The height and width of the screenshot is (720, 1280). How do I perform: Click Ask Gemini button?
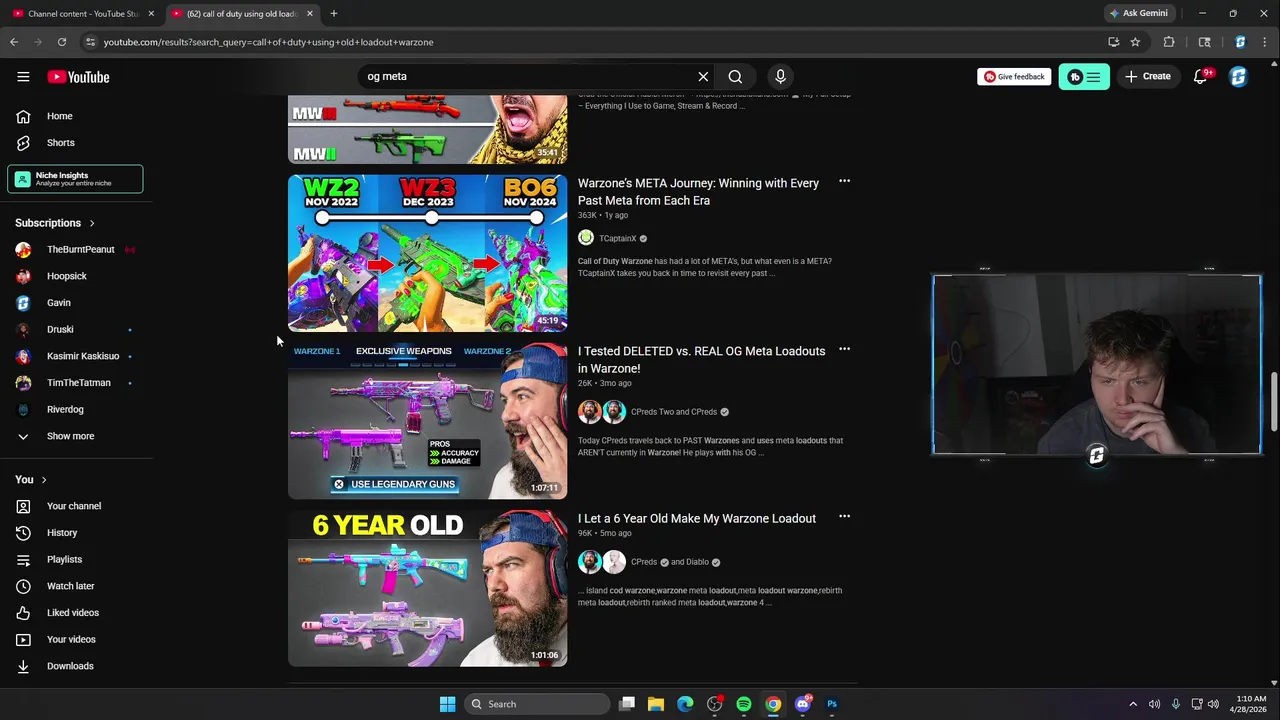(1138, 13)
